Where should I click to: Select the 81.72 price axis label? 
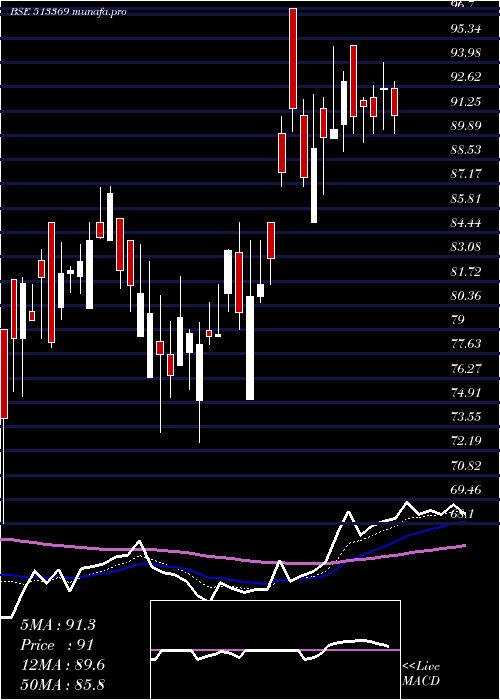467,271
